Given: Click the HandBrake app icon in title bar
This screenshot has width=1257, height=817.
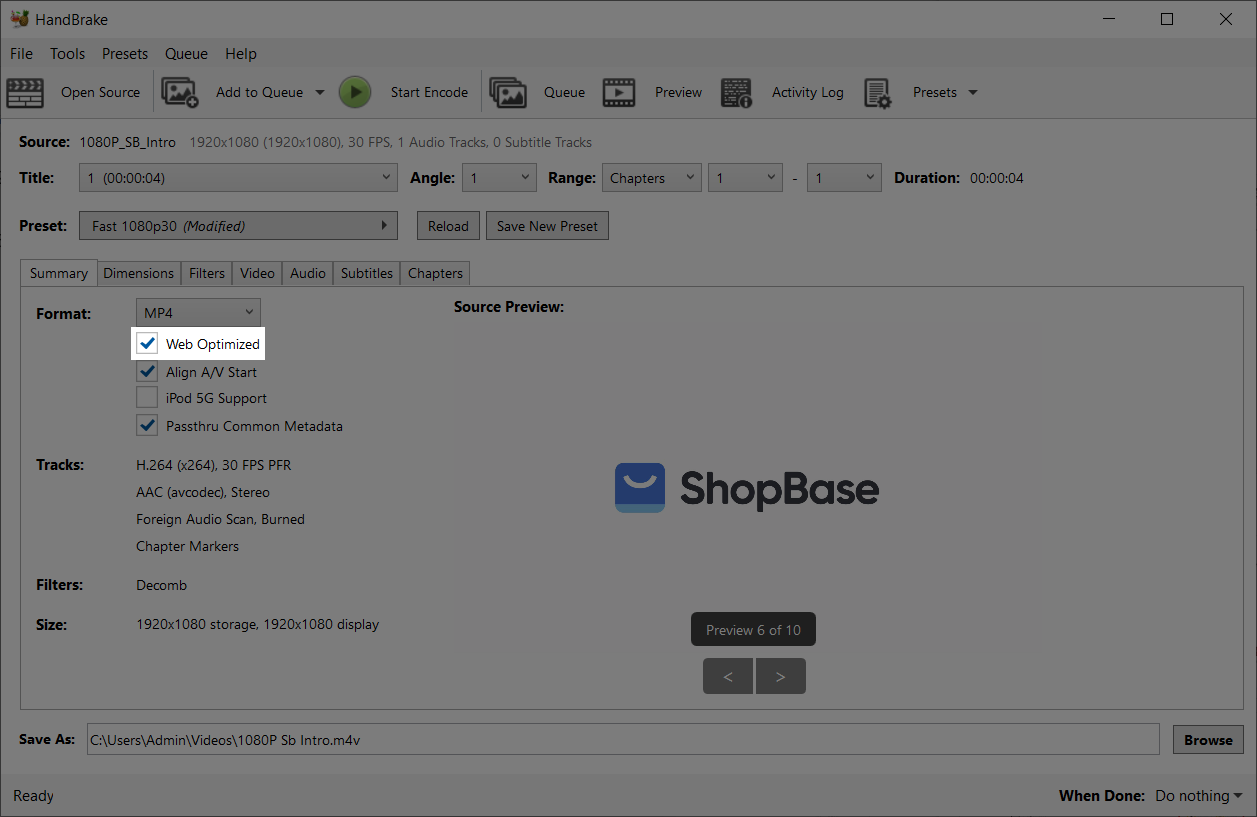Looking at the screenshot, I should tap(19, 19).
